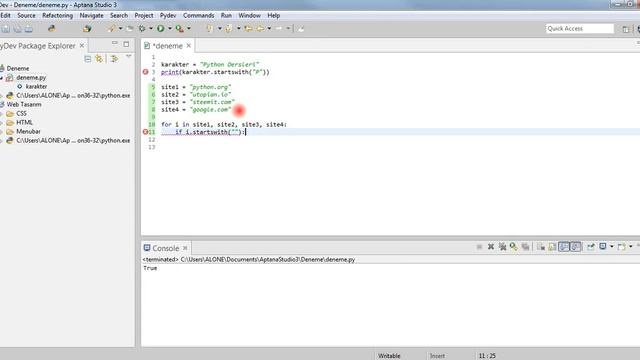
Task: Click the error marker on line 3
Action: (145, 72)
